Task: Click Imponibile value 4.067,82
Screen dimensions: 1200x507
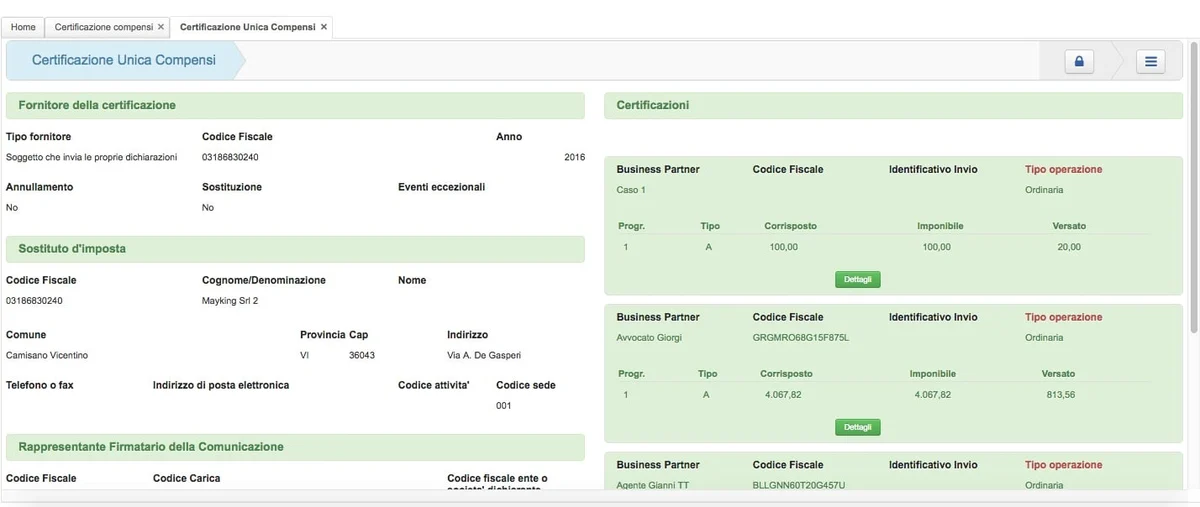Action: [x=932, y=395]
